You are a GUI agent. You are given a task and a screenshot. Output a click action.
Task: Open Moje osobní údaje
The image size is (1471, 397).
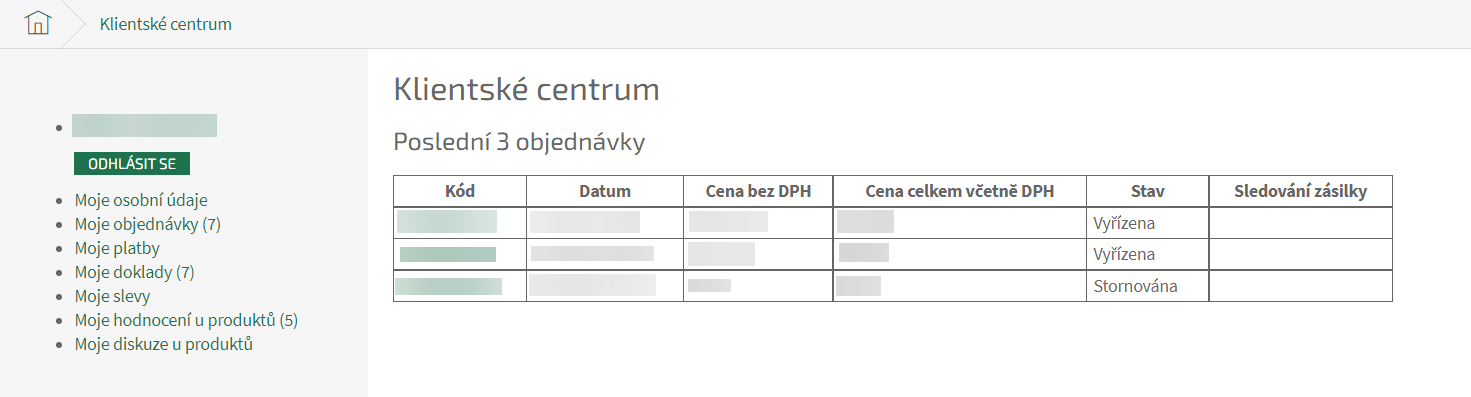click(x=141, y=200)
